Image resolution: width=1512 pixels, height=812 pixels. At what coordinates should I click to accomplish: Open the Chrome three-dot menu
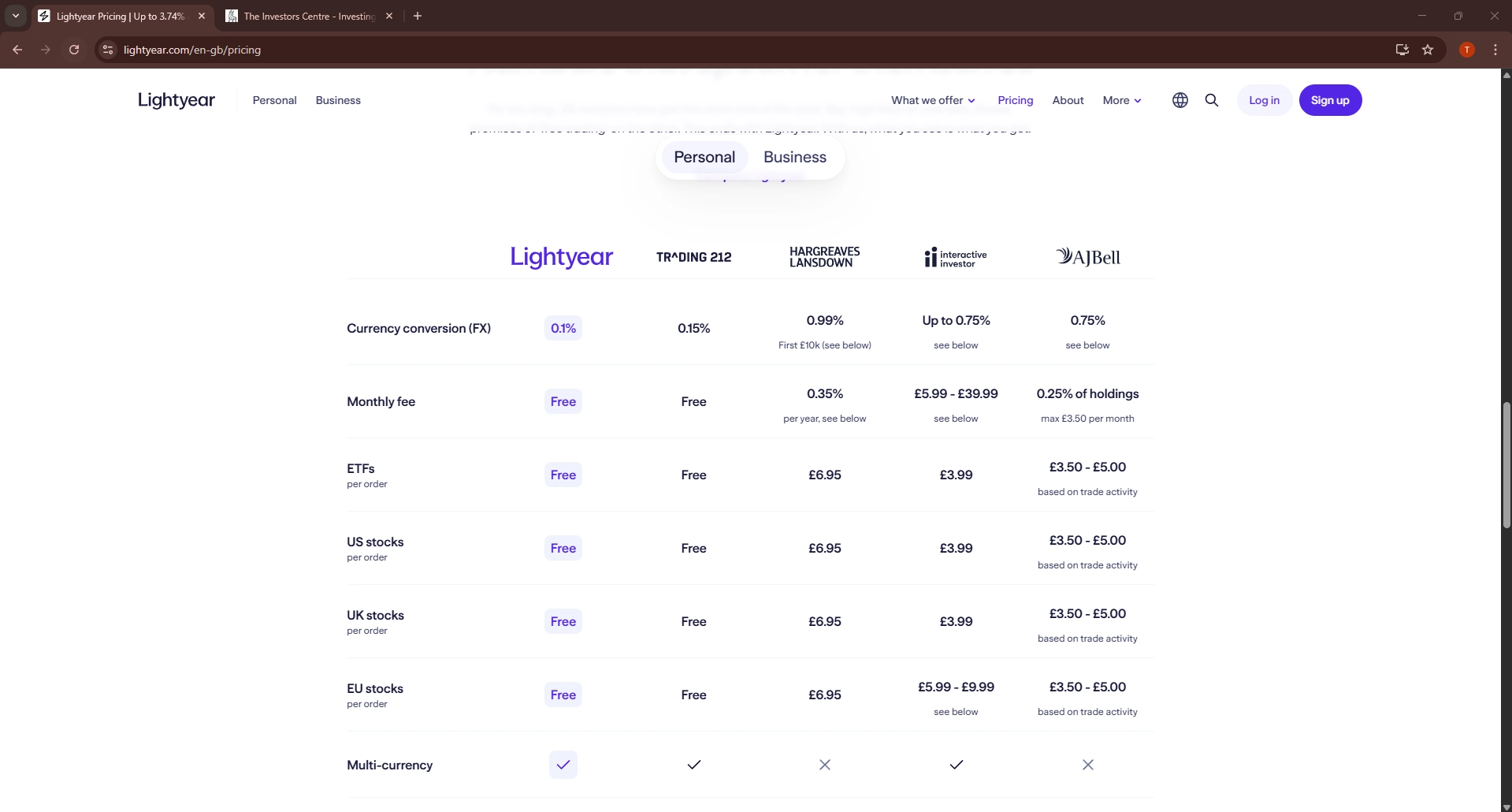pyautogui.click(x=1495, y=50)
